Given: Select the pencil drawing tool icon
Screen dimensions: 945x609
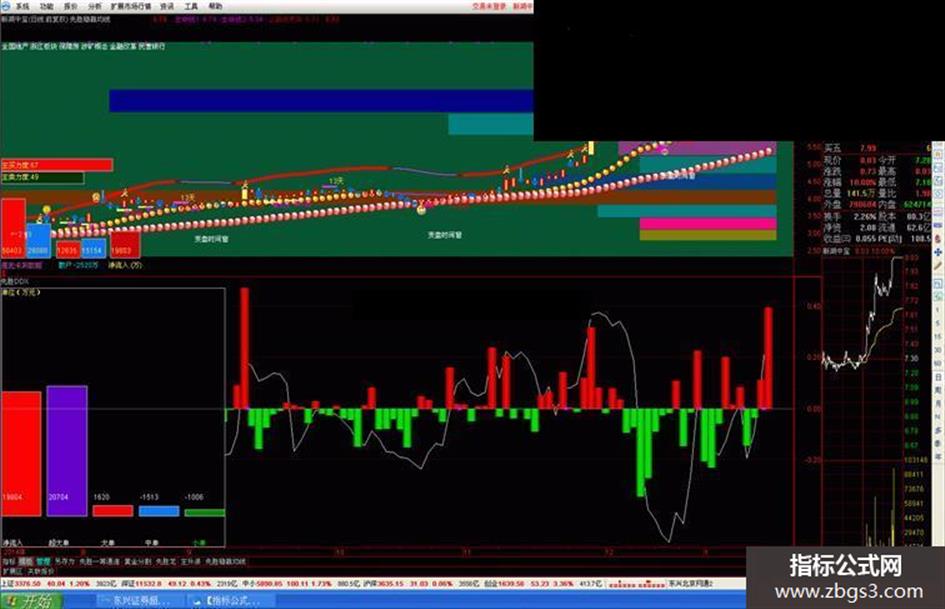Looking at the screenshot, I should [938, 265].
